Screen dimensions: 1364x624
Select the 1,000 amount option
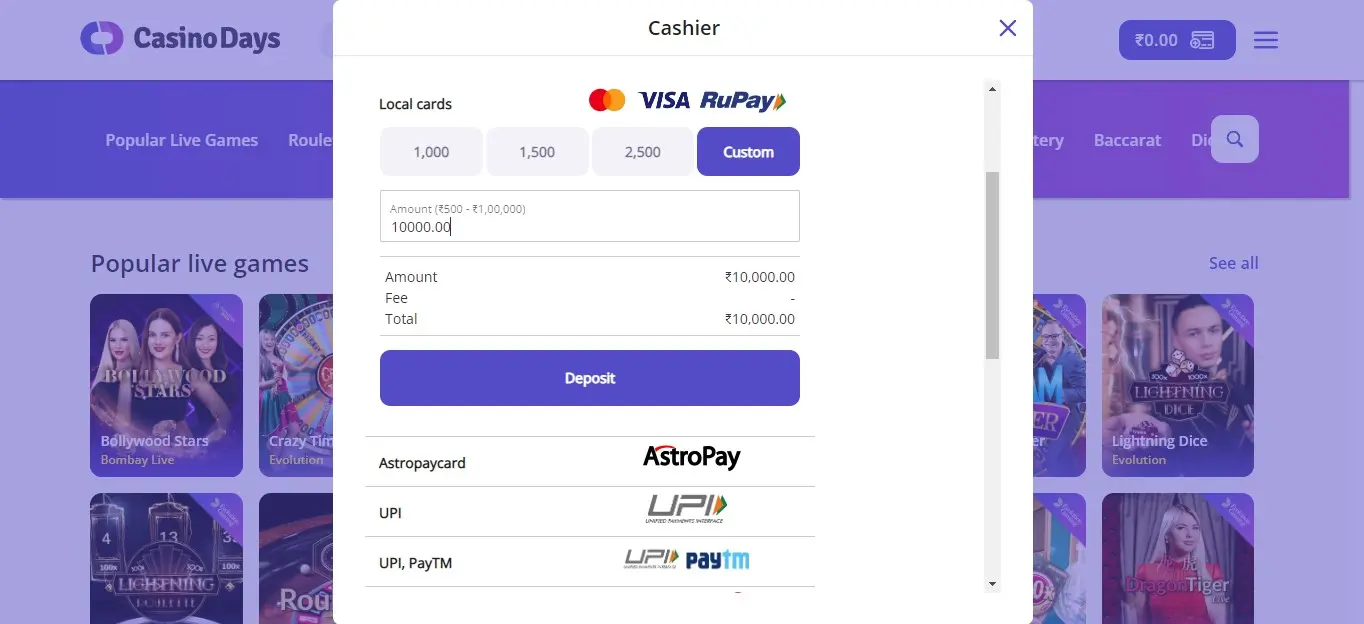click(431, 152)
